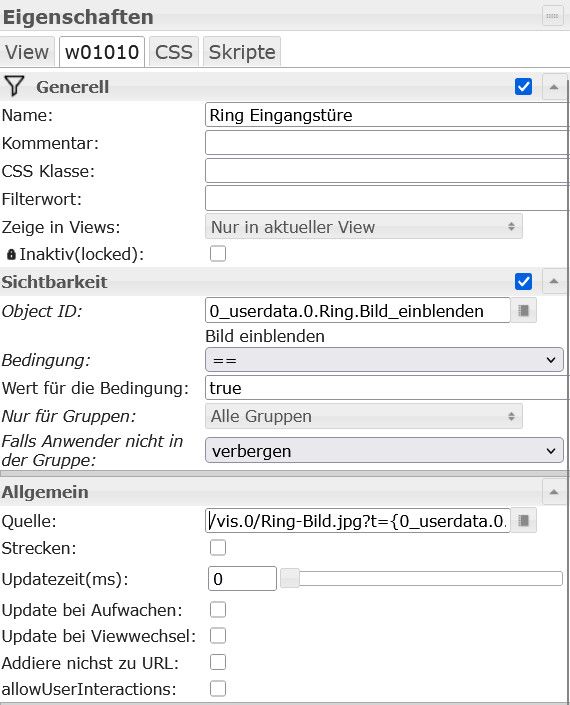570x705 pixels.
Task: Open the Bedingung operator dropdown
Action: click(384, 360)
